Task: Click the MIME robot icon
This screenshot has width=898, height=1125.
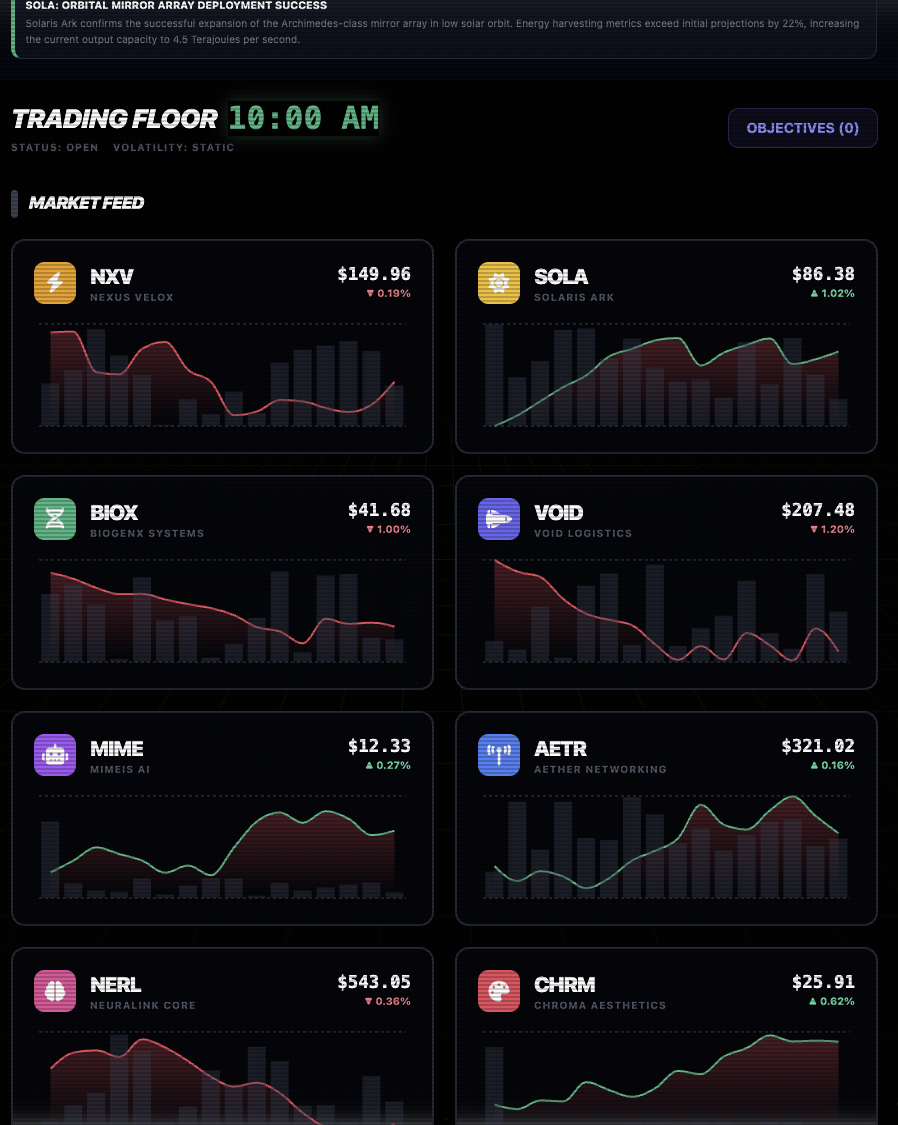Action: [55, 755]
